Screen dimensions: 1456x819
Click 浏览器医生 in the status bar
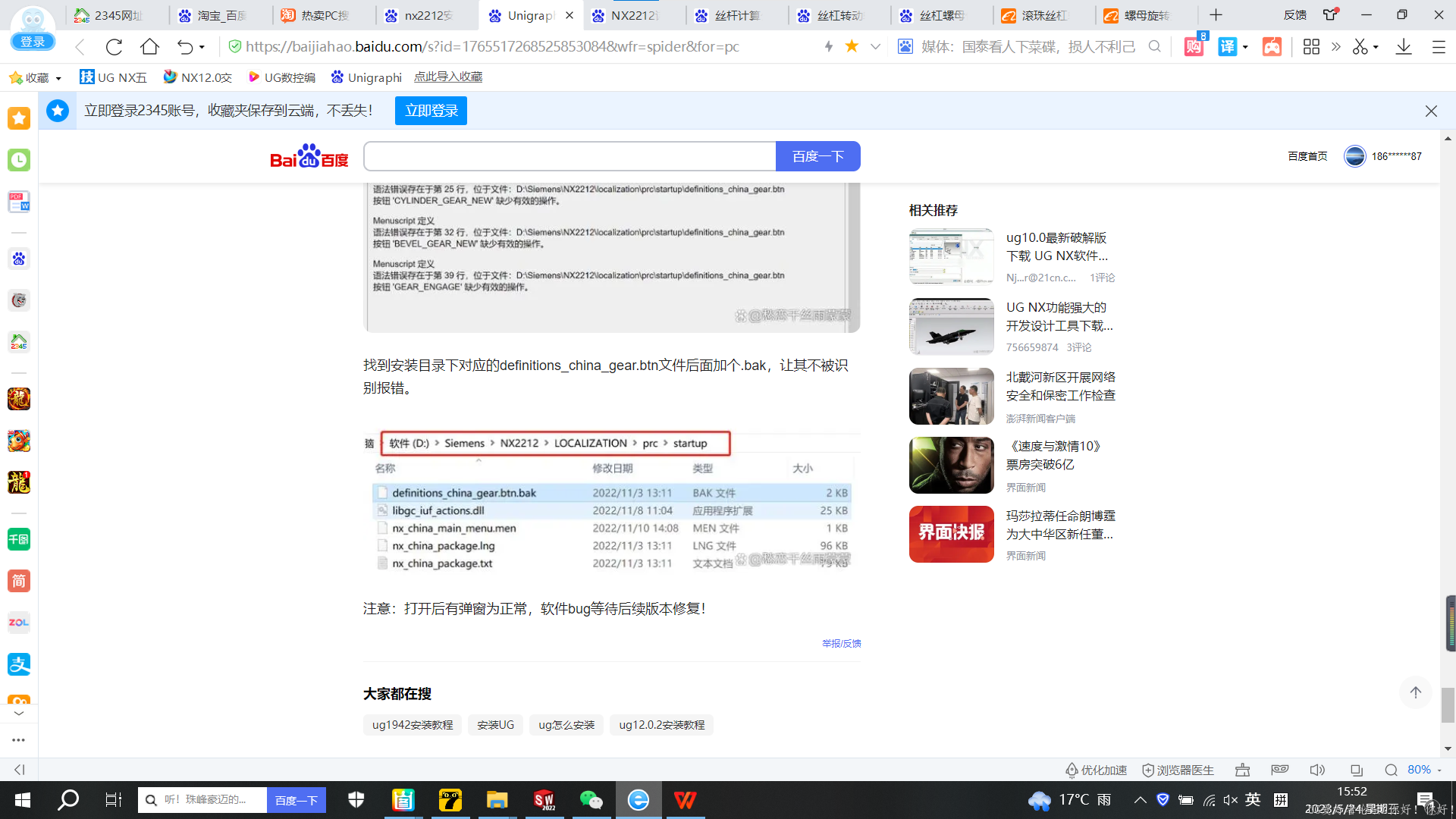click(x=1178, y=770)
